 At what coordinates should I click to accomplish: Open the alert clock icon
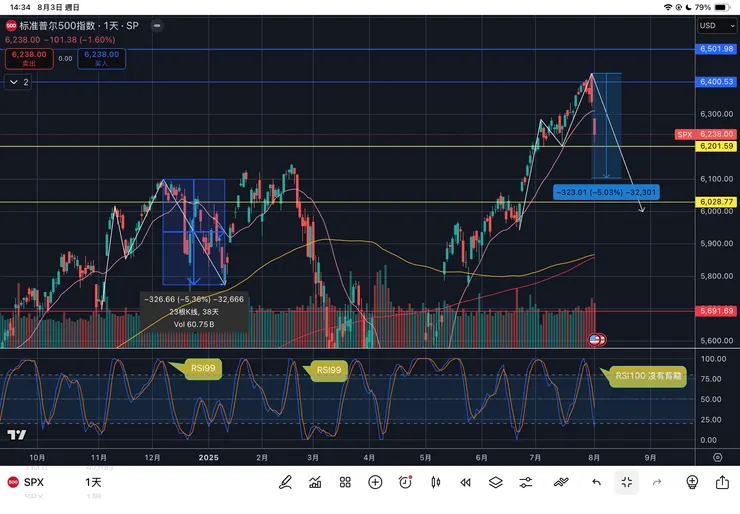[x=405, y=482]
